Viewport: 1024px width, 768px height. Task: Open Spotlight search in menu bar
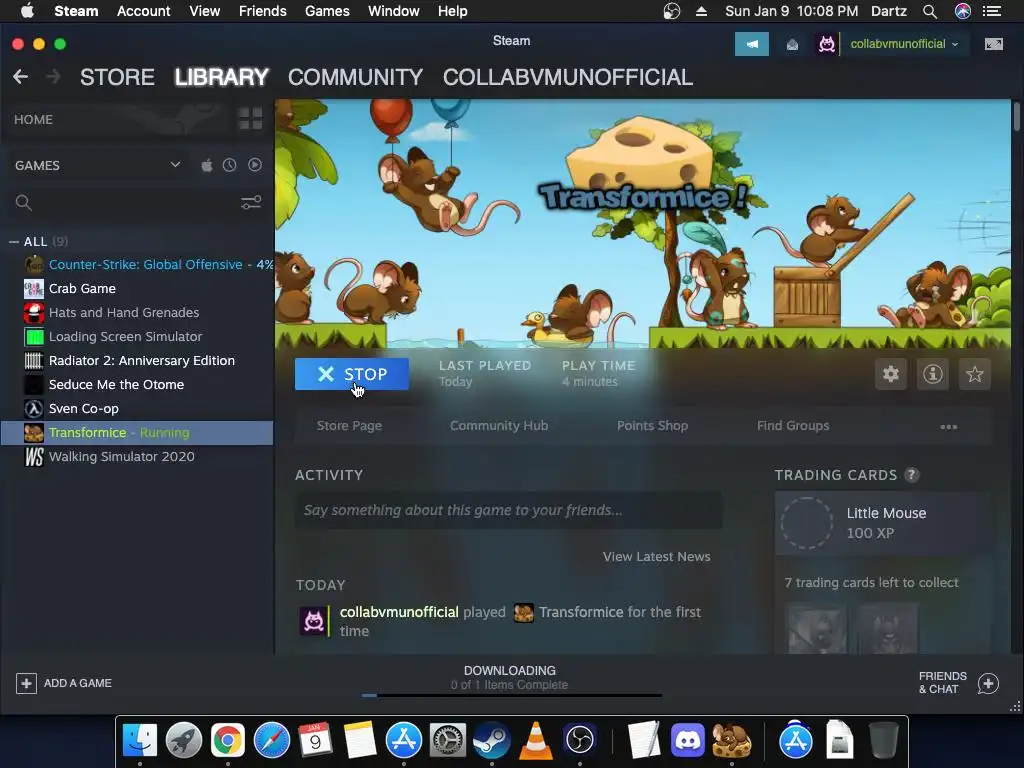coord(930,11)
